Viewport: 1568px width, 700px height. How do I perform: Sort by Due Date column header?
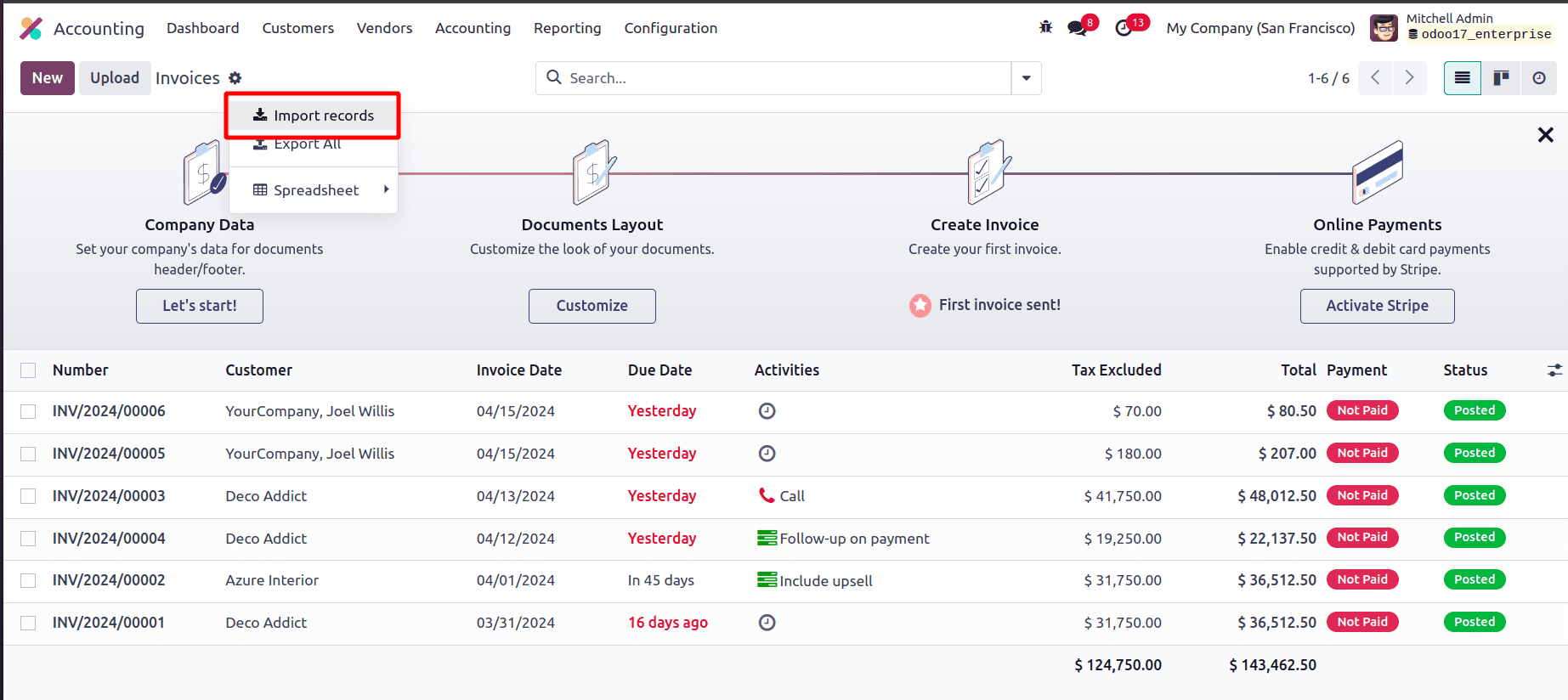659,370
